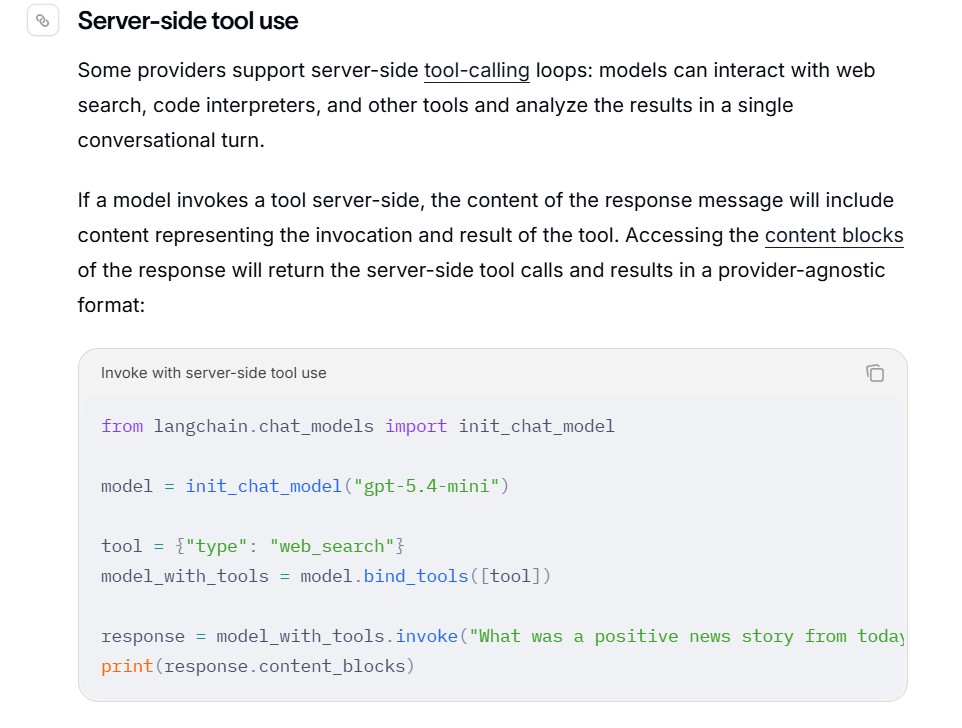The width and height of the screenshot is (962, 728).
Task: Click the anchor link icon beside the heading
Action: pyautogui.click(x=43, y=21)
